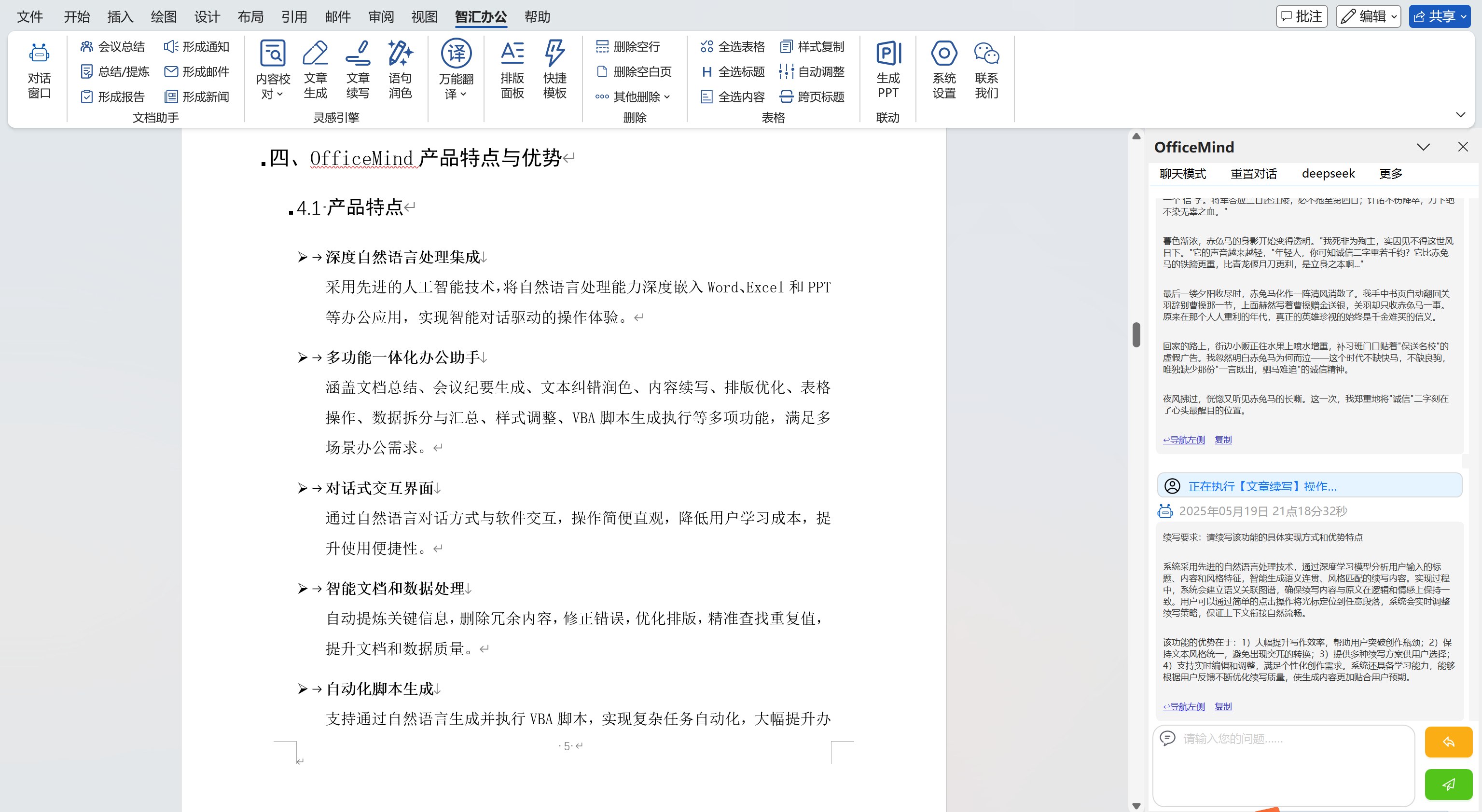Viewport: 1482px width, 812px height.
Task: Switch to the 帮助 ribbon tab
Action: pos(537,17)
